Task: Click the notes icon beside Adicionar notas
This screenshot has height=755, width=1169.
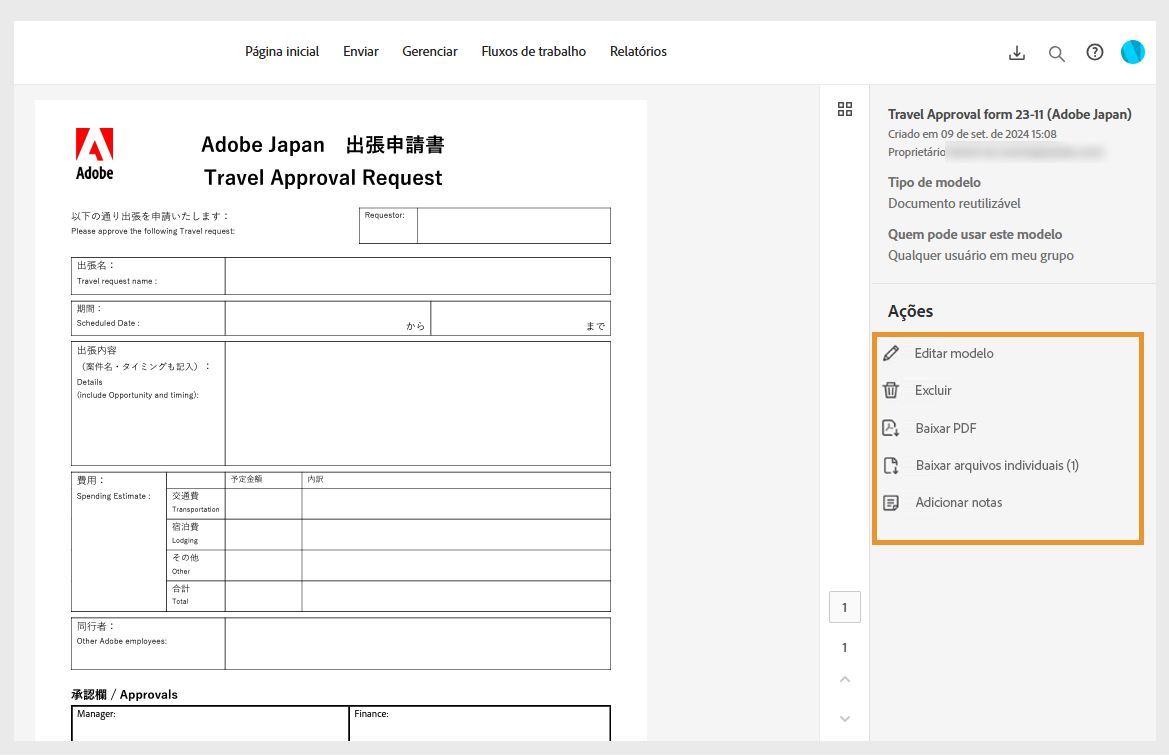Action: (x=891, y=502)
